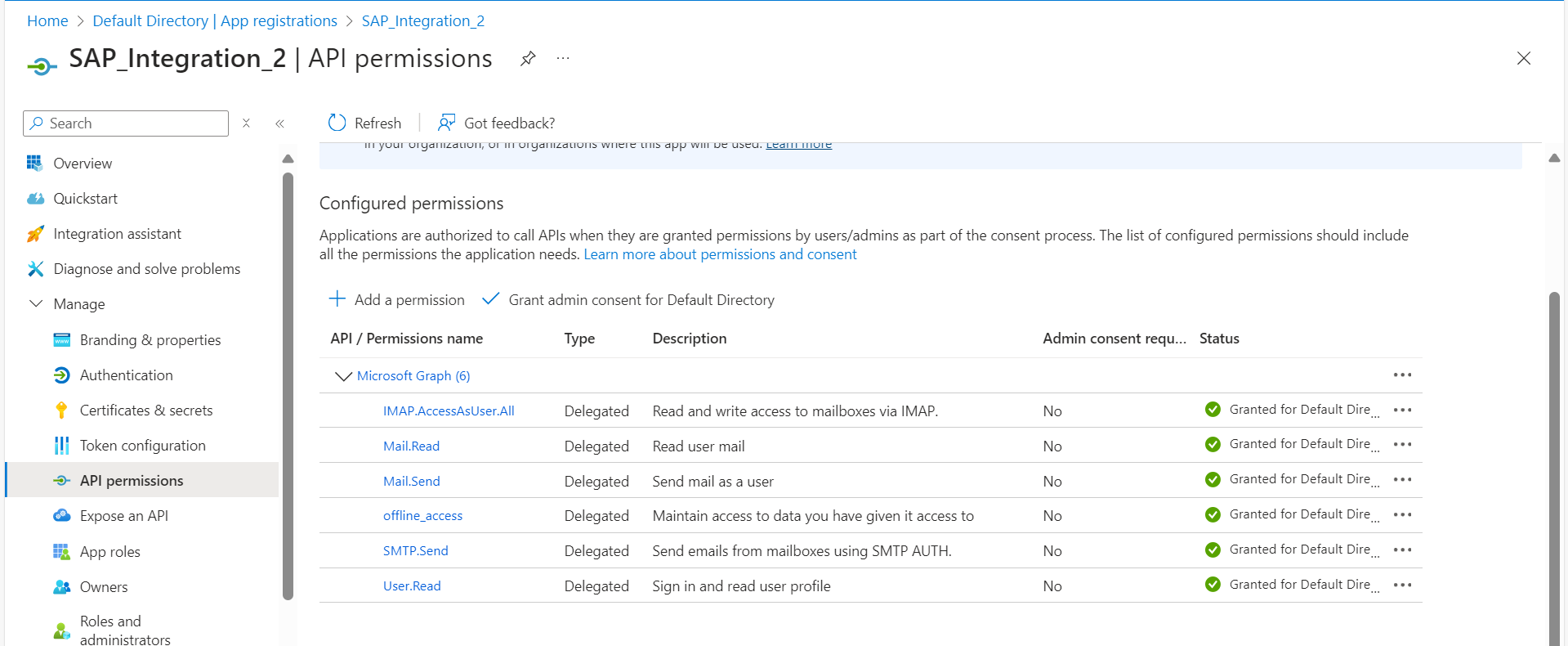Click the Quickstart cloud icon
1568x646 pixels.
click(35, 199)
